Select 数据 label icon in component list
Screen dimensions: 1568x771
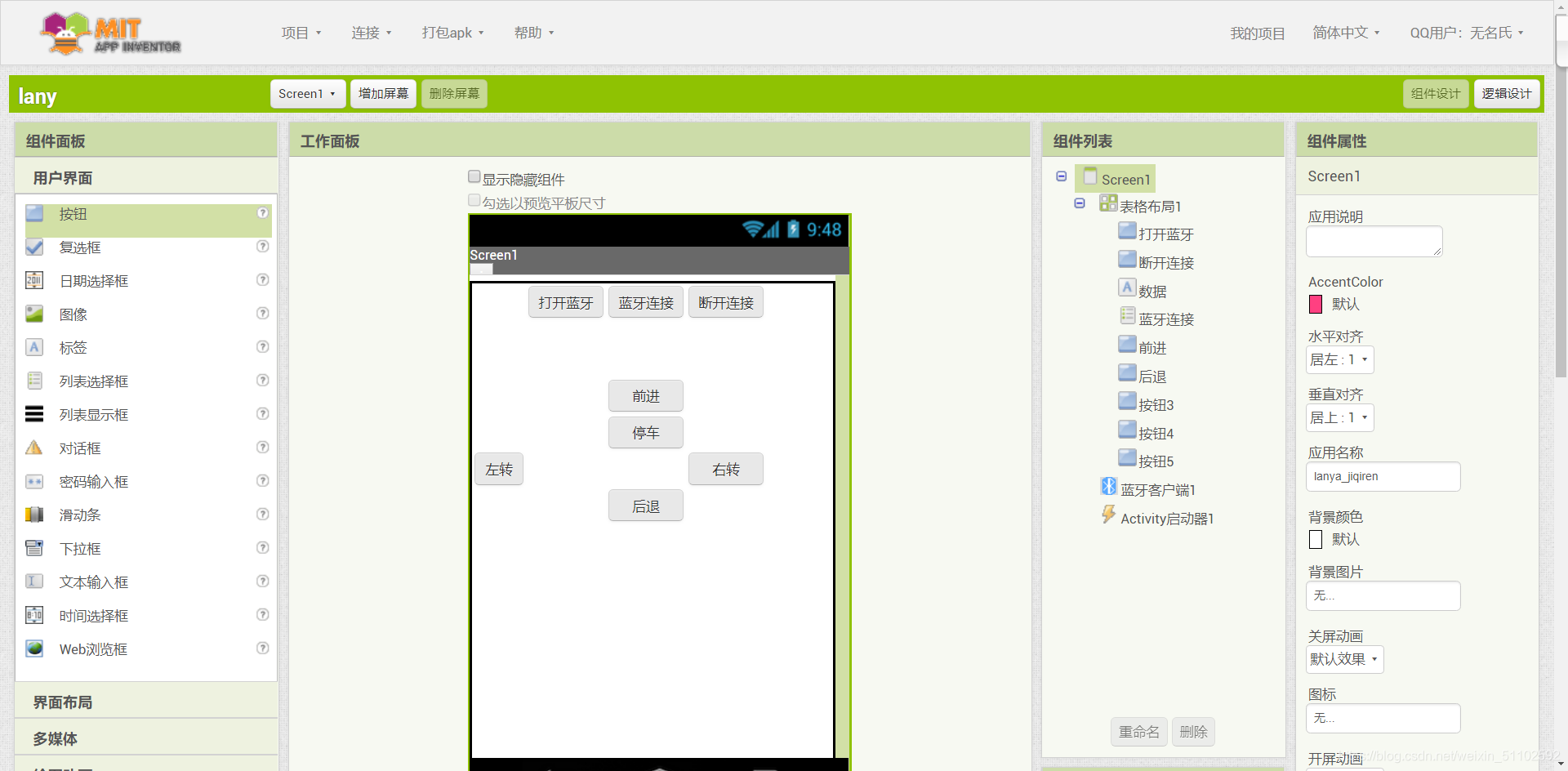pos(1127,288)
